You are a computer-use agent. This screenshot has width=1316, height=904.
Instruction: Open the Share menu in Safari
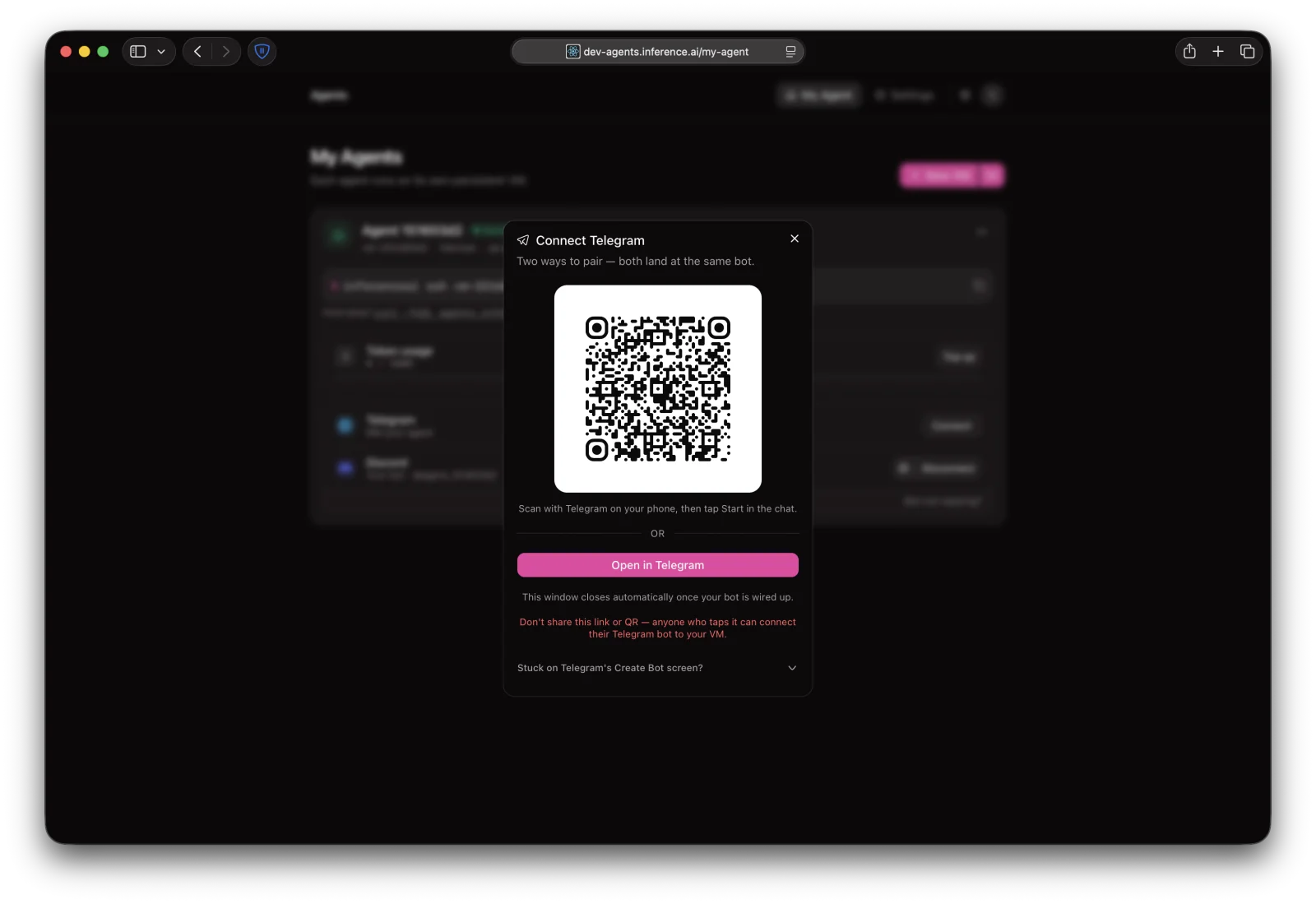click(x=1189, y=52)
